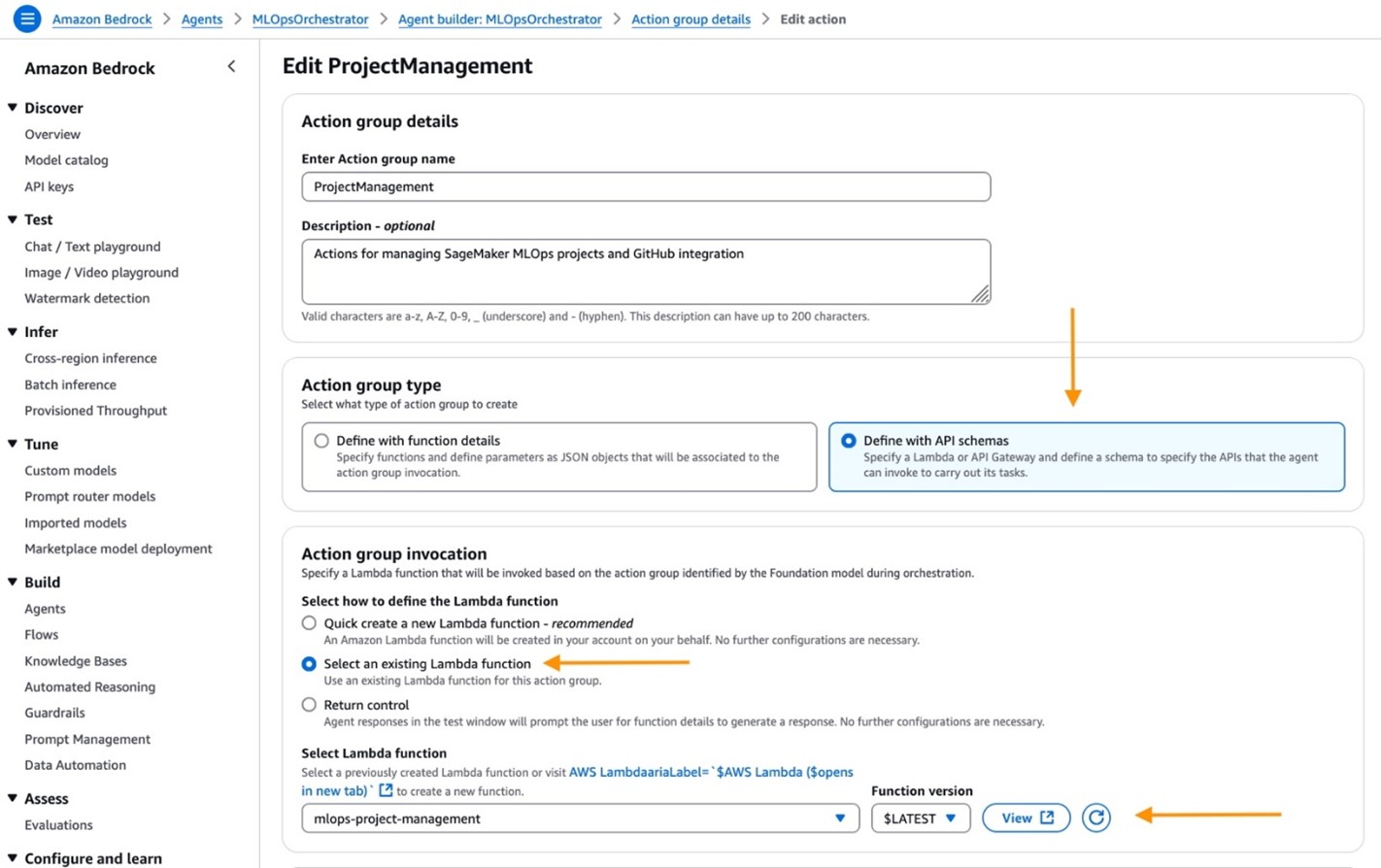Open the $LATEST function version dropdown
Image resolution: width=1381 pixels, height=868 pixels.
[x=919, y=818]
